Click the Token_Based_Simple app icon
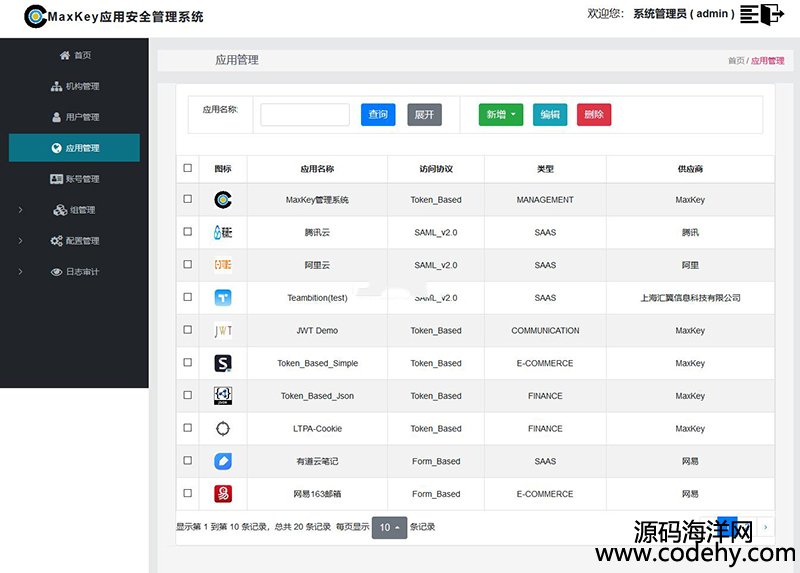Image resolution: width=800 pixels, height=573 pixels. [x=223, y=363]
